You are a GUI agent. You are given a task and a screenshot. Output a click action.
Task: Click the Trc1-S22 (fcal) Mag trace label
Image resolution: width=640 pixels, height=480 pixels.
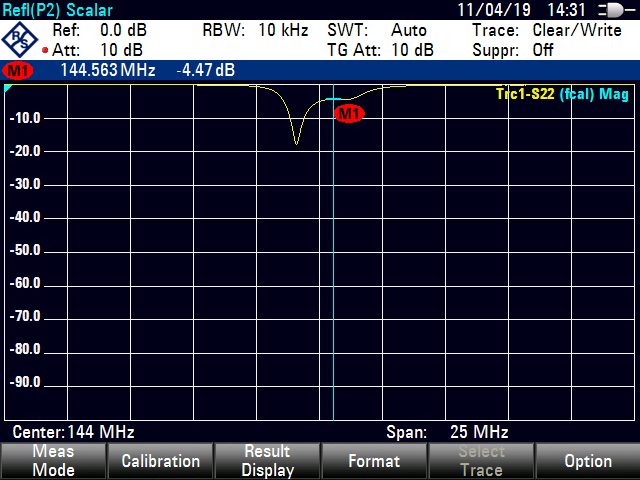[x=561, y=94]
